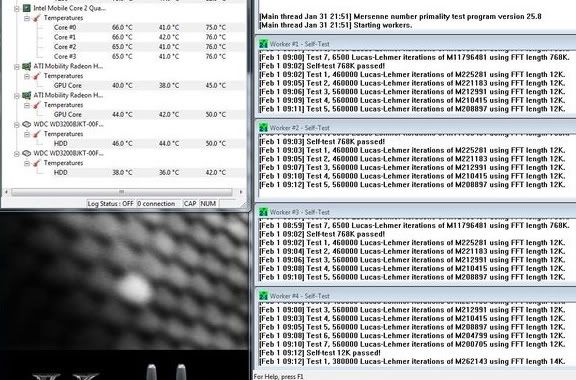Click the second WDC WD3200BJKT hard drive icon

26,153
